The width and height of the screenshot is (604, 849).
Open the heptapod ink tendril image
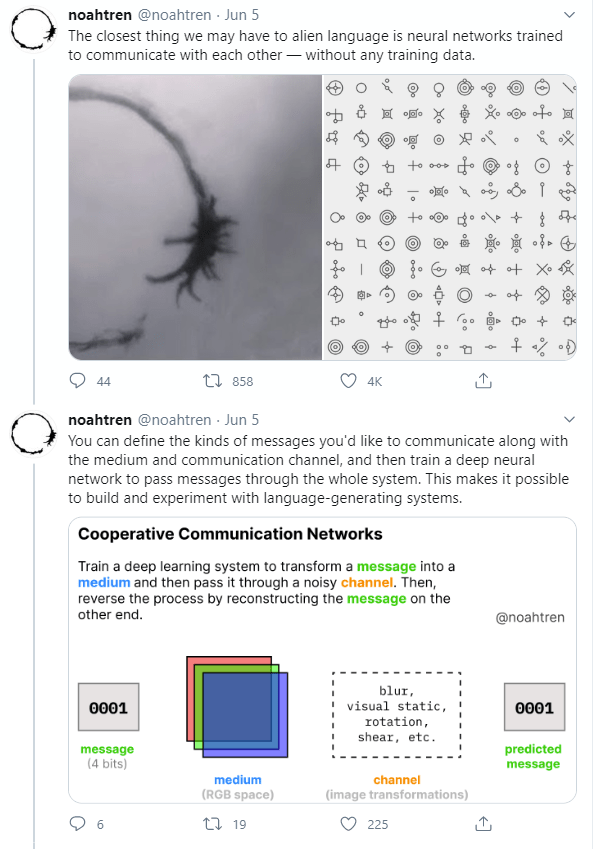pos(192,218)
